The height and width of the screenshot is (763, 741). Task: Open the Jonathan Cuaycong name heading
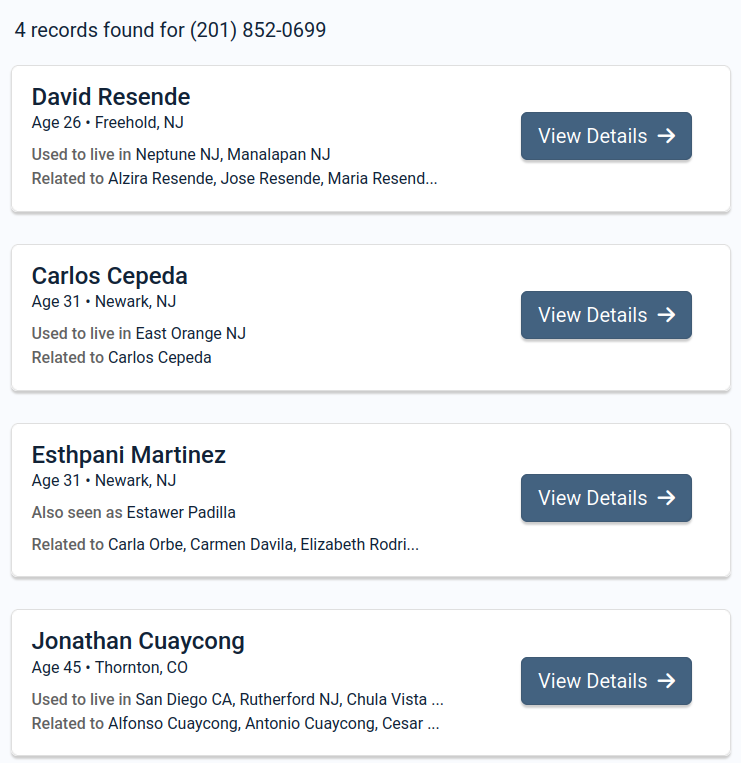[x=138, y=641]
